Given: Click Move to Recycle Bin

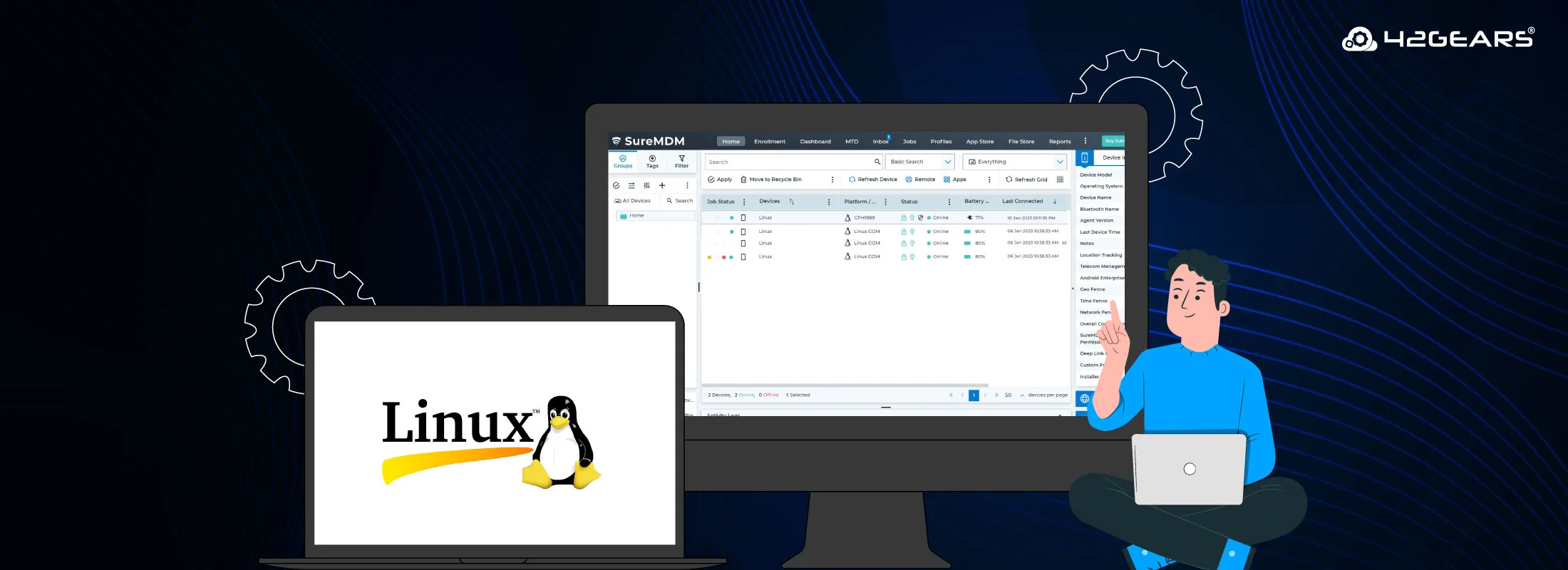Looking at the screenshot, I should tap(771, 180).
